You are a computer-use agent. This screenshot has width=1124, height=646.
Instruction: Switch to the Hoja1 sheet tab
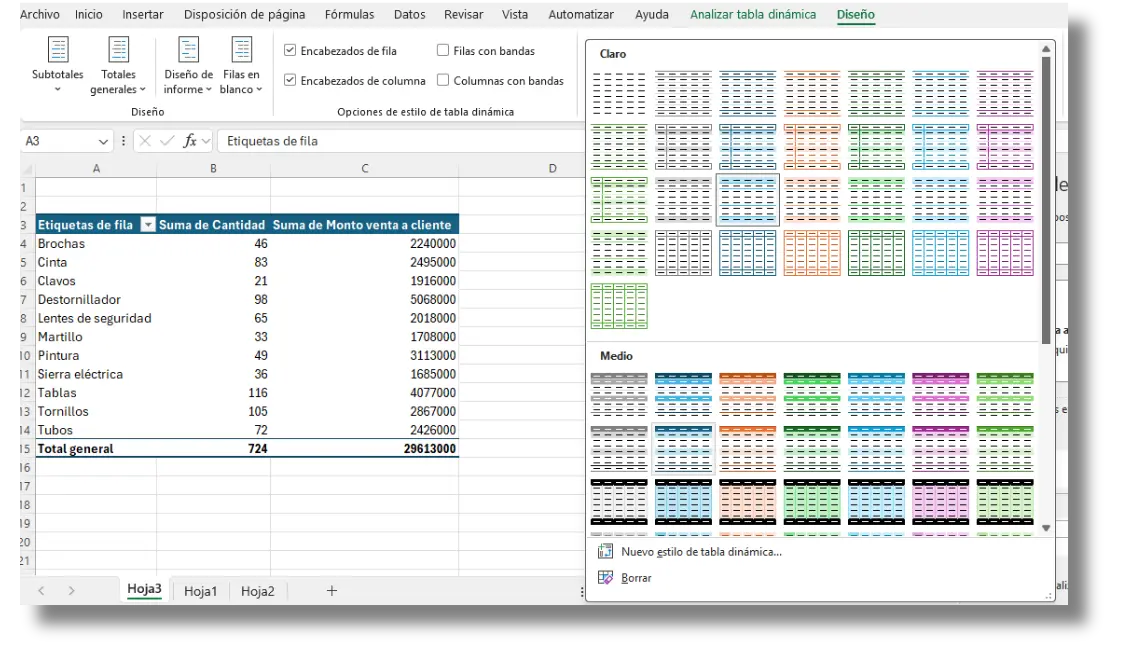tap(200, 591)
